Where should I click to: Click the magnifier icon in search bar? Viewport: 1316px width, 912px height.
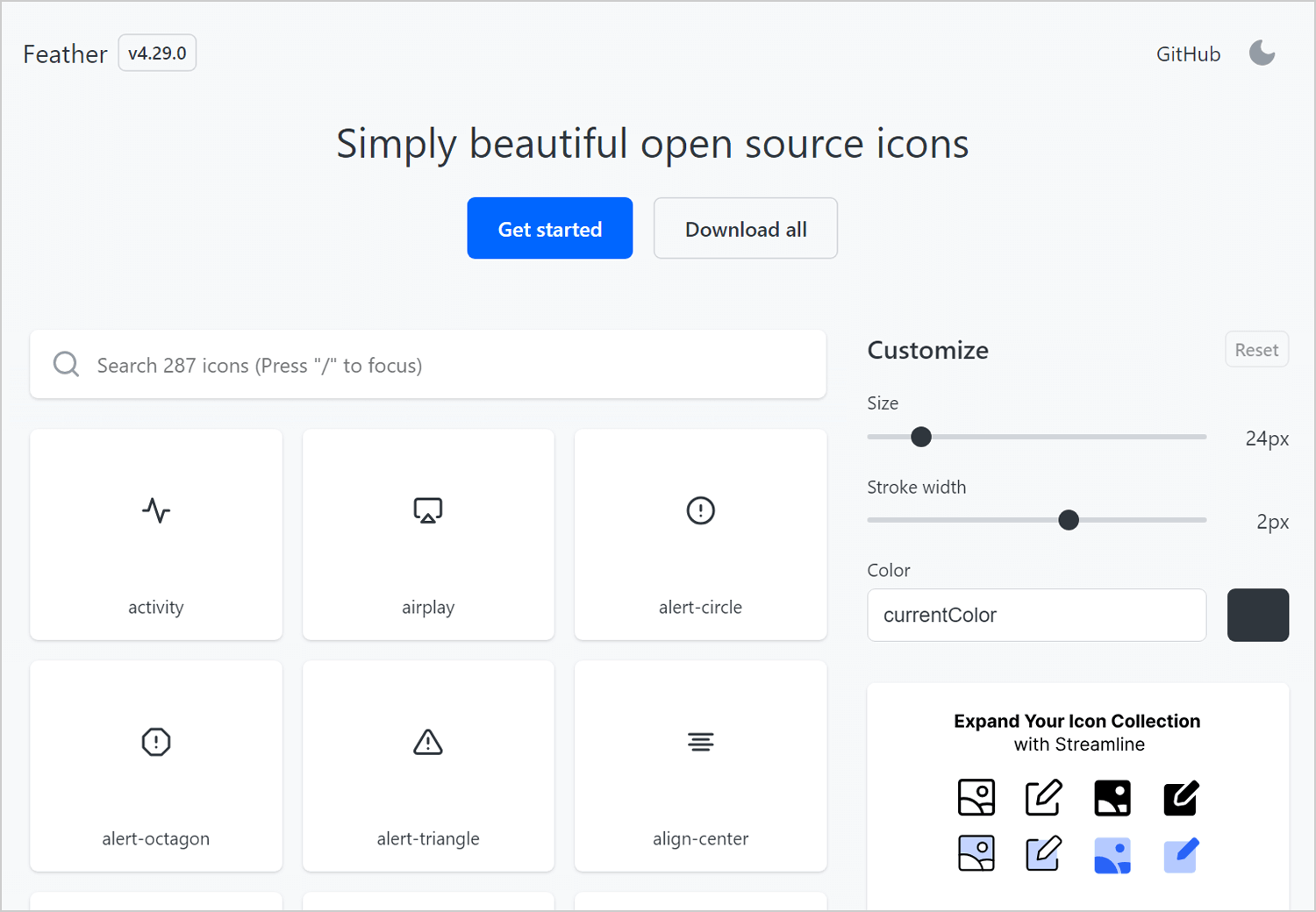pos(67,364)
